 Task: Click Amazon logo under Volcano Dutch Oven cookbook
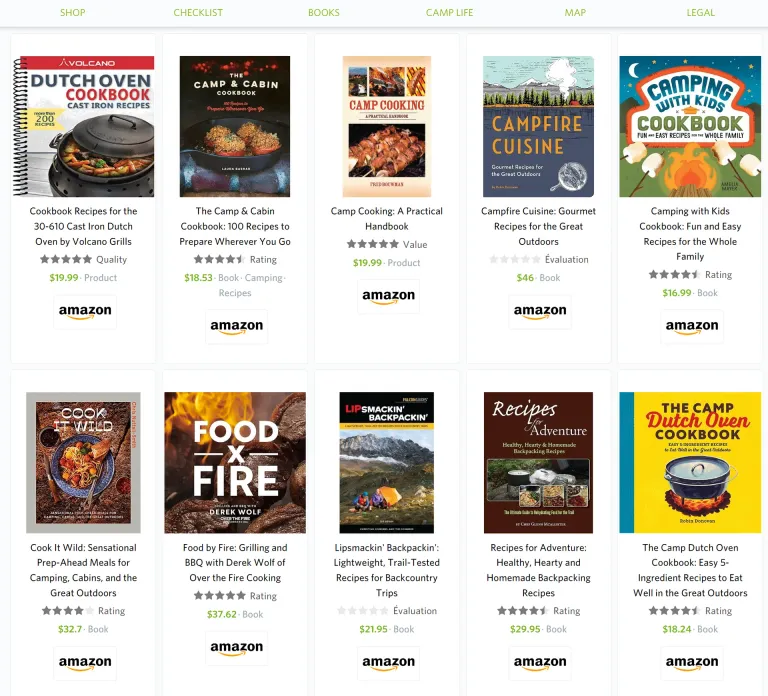pos(85,312)
